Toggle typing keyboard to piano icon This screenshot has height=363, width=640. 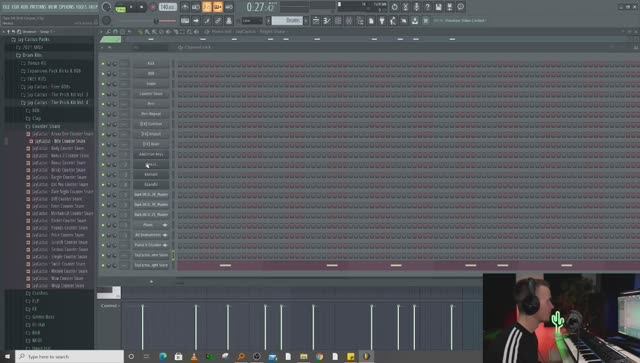point(185,20)
